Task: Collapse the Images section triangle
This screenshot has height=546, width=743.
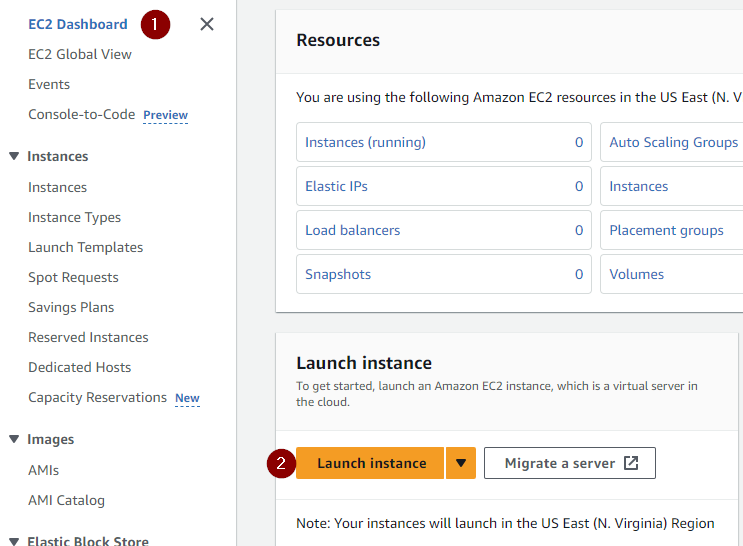Action: tap(14, 439)
